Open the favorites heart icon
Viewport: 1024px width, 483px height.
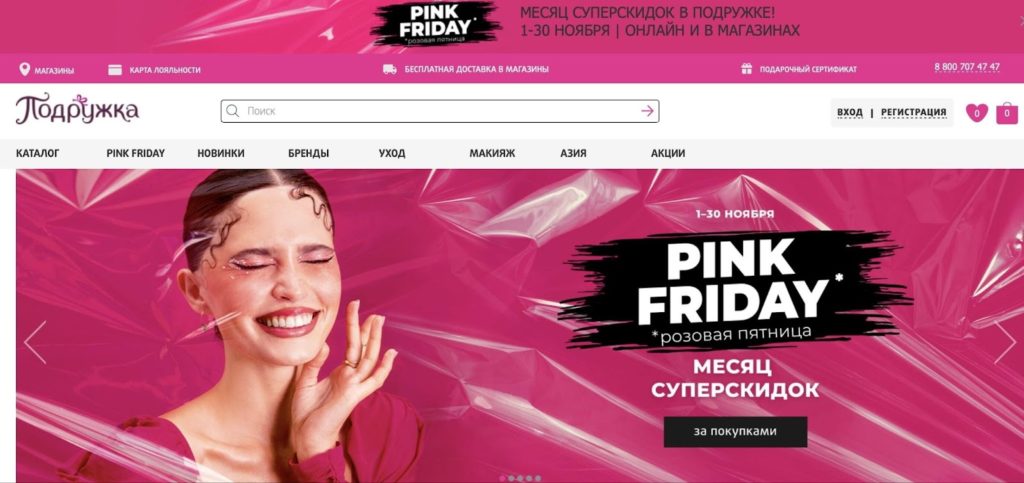coord(976,113)
